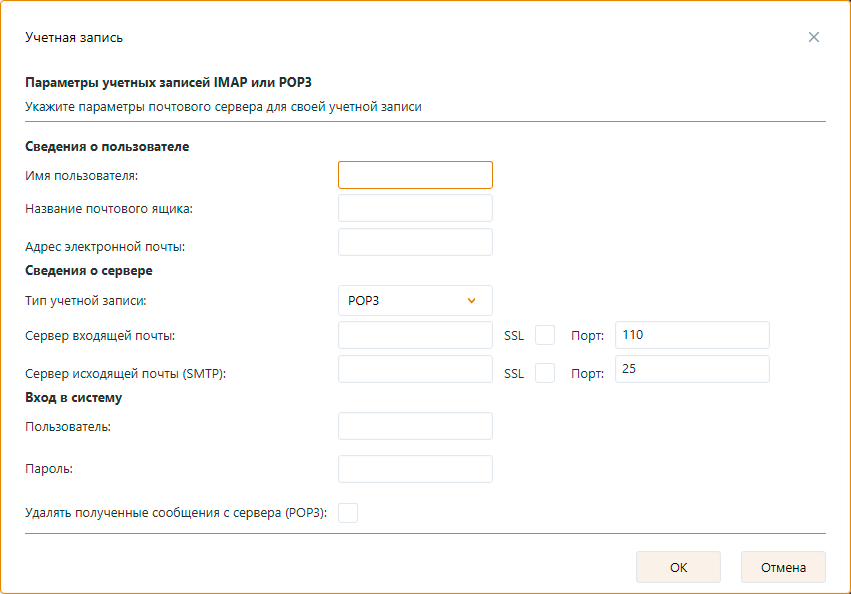The width and height of the screenshot is (851, 594).
Task: Expand the POP3 account type combo box
Action: tap(415, 300)
